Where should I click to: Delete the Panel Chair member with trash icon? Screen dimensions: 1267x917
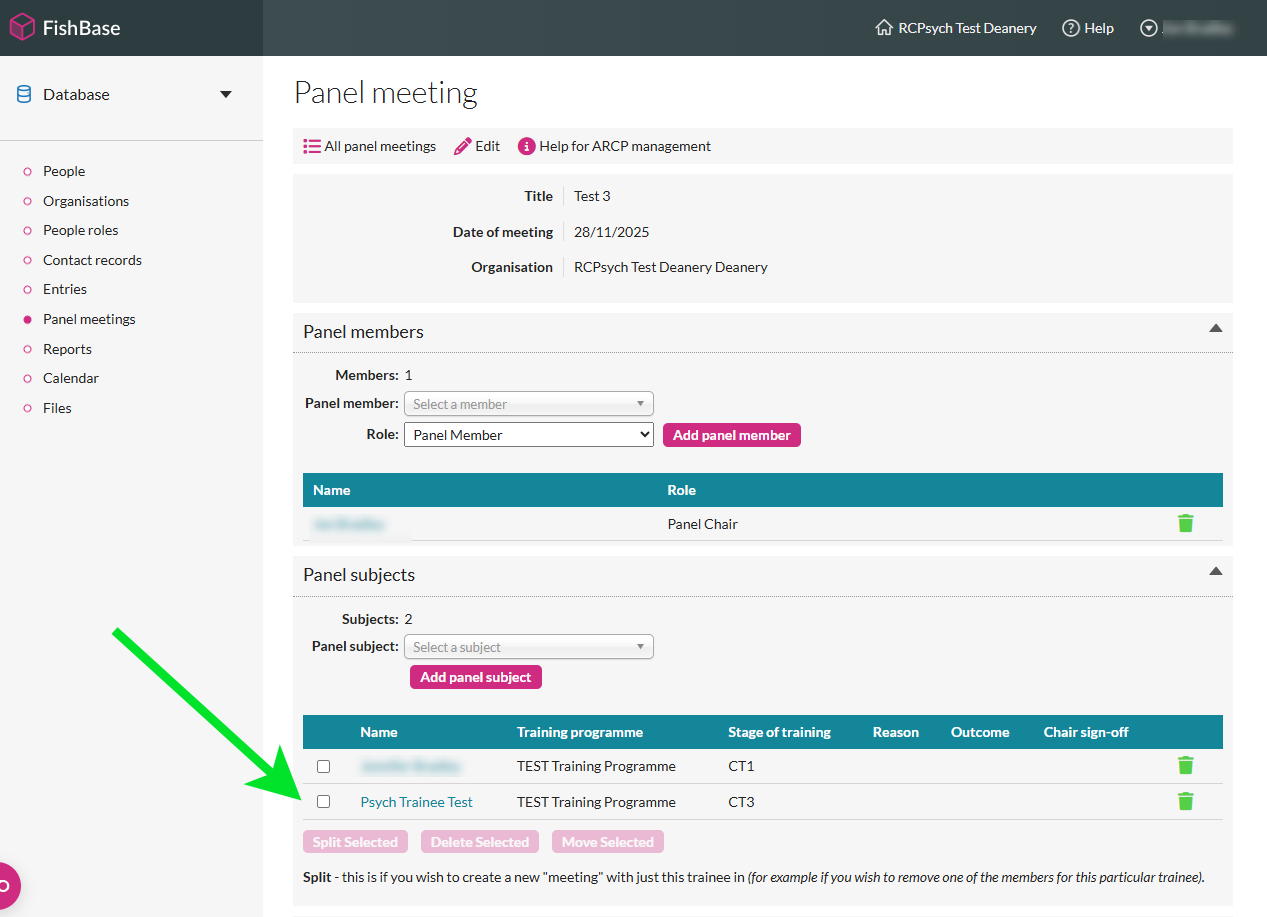point(1186,523)
